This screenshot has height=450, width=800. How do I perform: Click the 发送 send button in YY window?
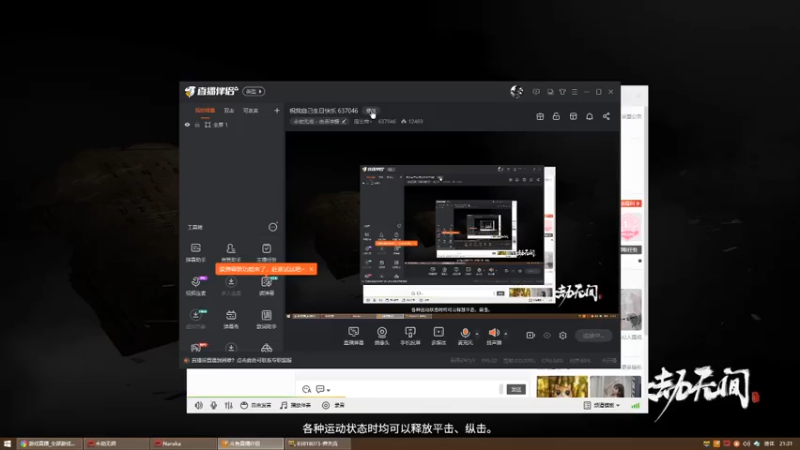(516, 389)
